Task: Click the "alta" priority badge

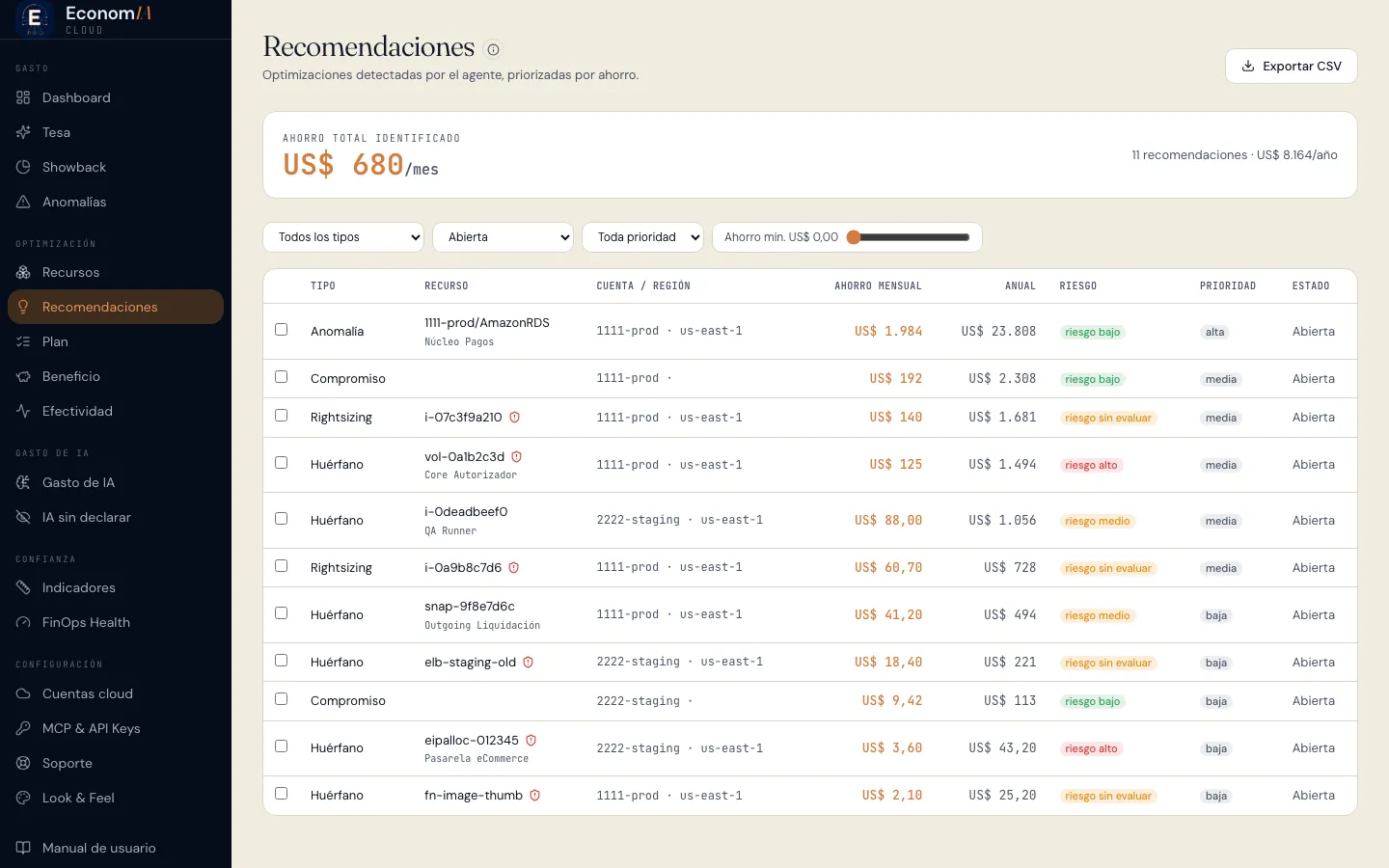Action: pos(1214,332)
